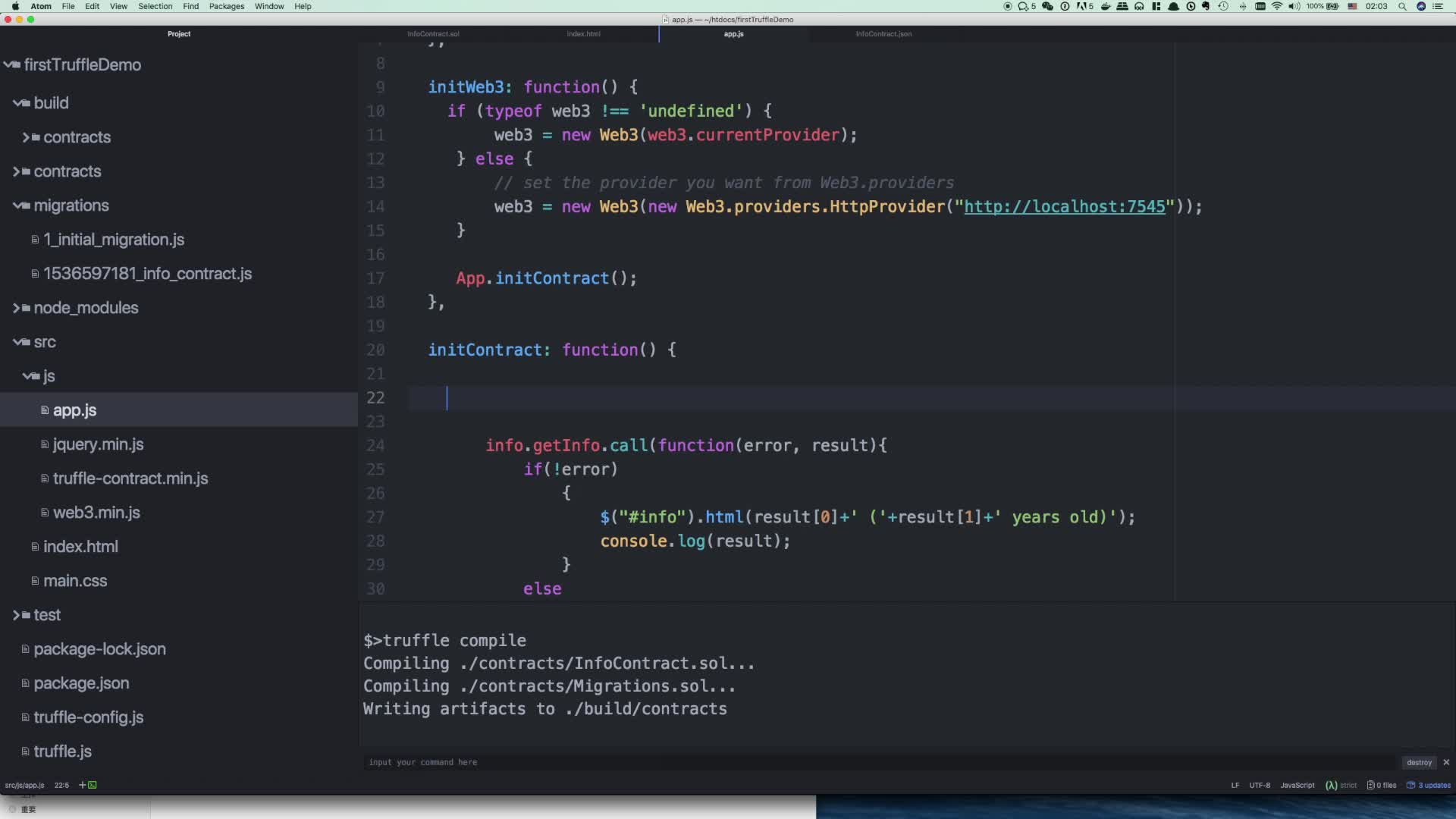Image resolution: width=1456 pixels, height=819 pixels.
Task: Open the Help menu
Action: point(303,6)
